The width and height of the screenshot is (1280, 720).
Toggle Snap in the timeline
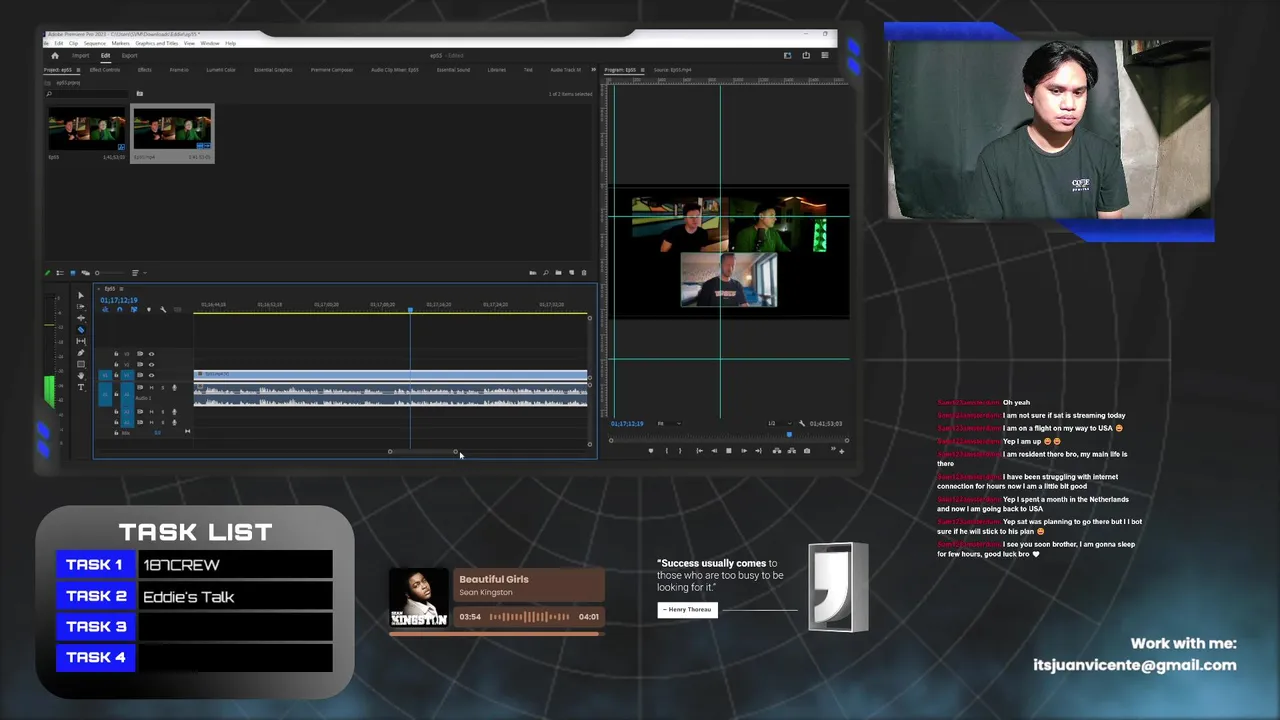[x=119, y=309]
